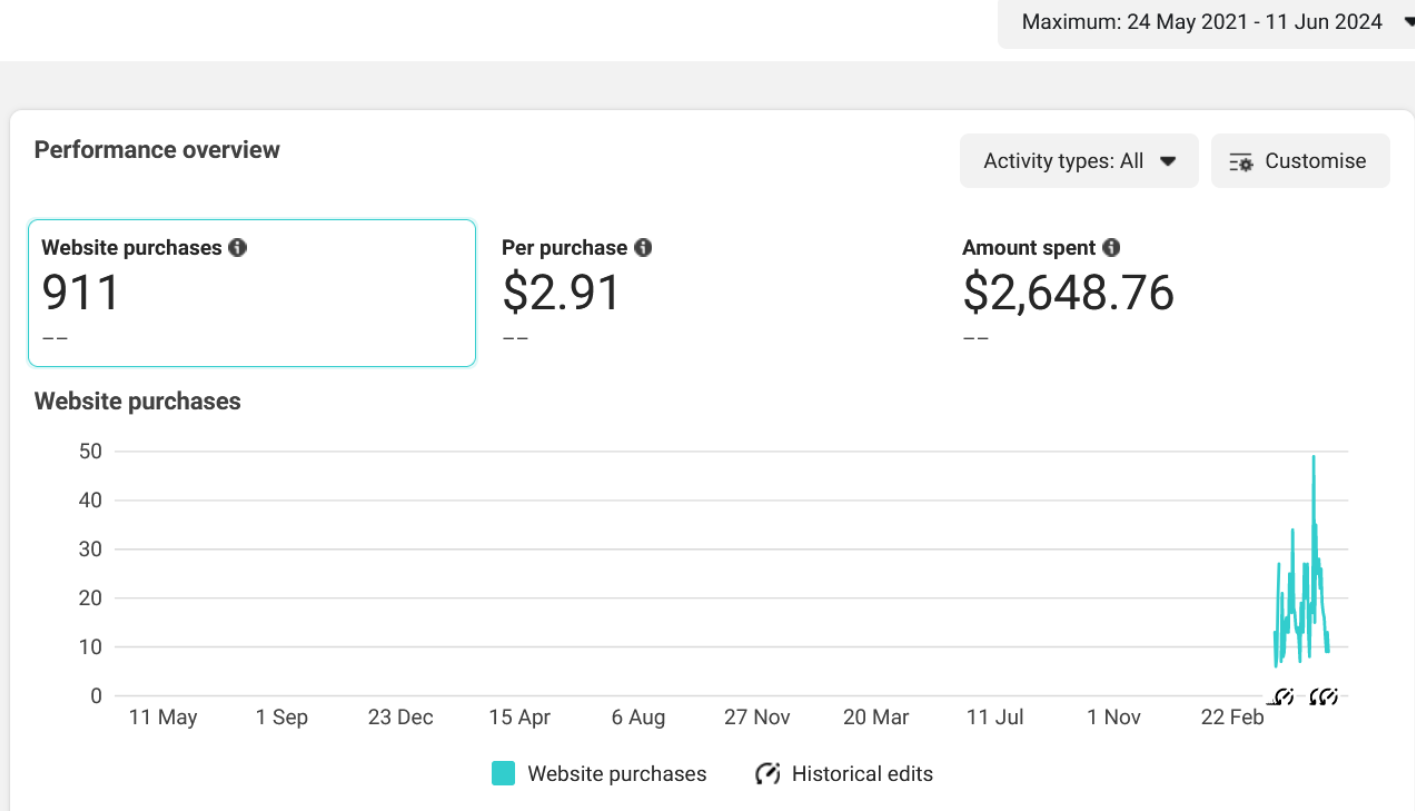
Task: Click the 22 Feb x-axis label
Action: click(x=1232, y=718)
